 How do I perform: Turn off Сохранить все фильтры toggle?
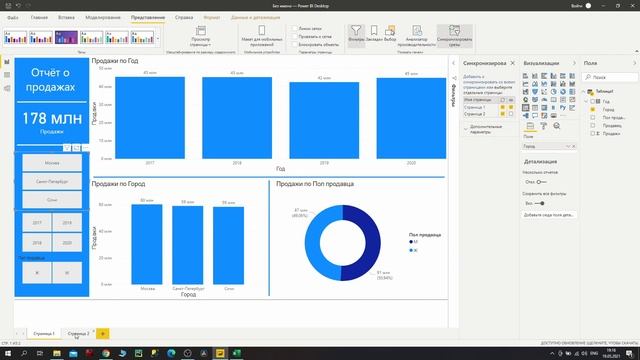540,203
